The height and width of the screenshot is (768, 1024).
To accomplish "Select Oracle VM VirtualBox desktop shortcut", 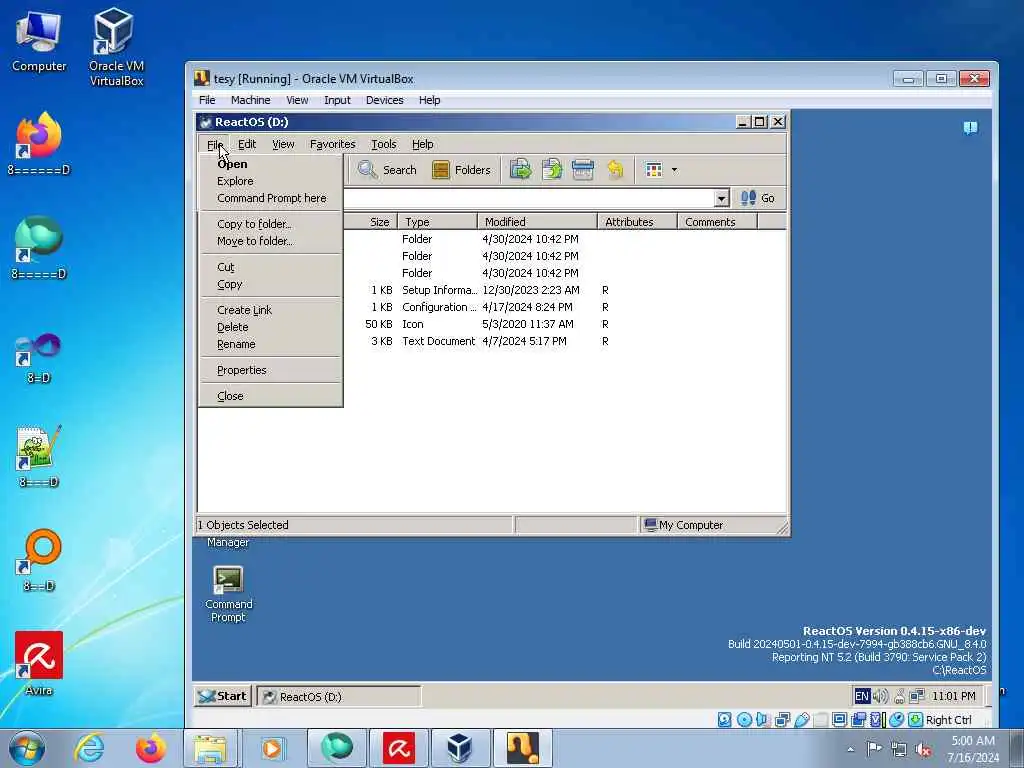I will pos(116,46).
